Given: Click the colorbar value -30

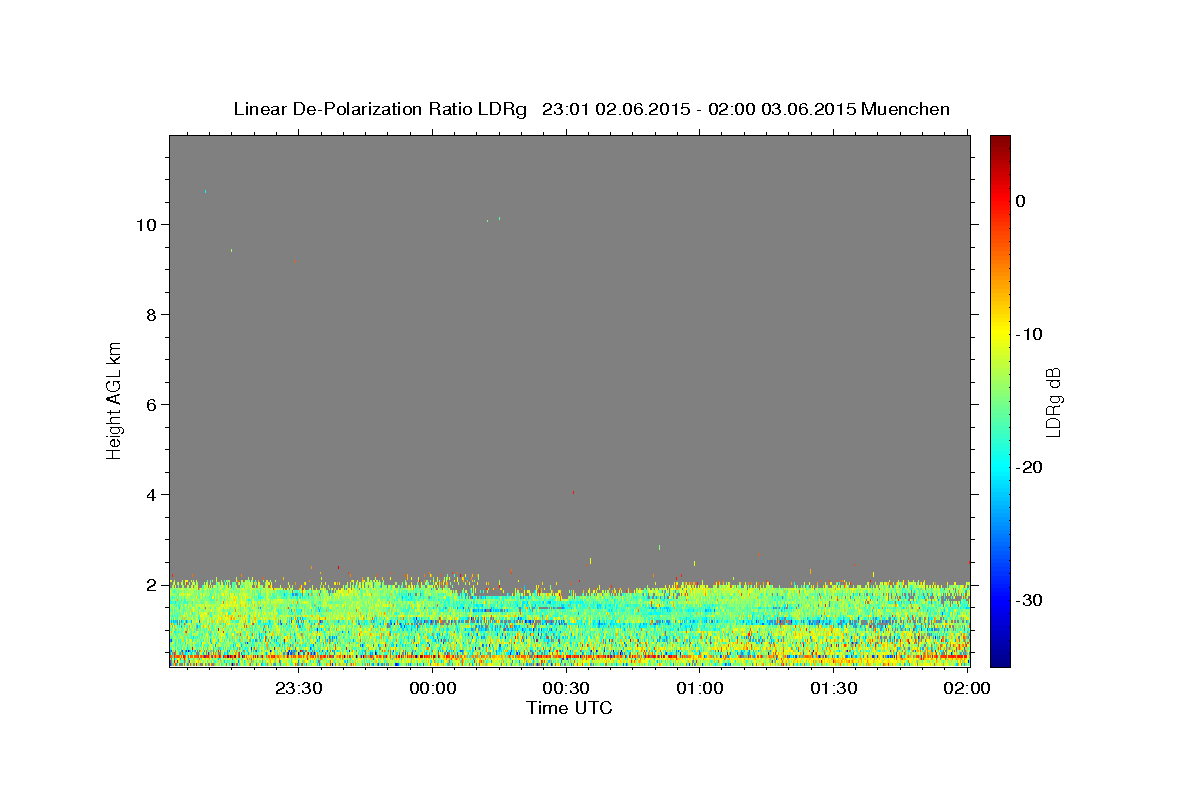Looking at the screenshot, I should tap(1030, 600).
